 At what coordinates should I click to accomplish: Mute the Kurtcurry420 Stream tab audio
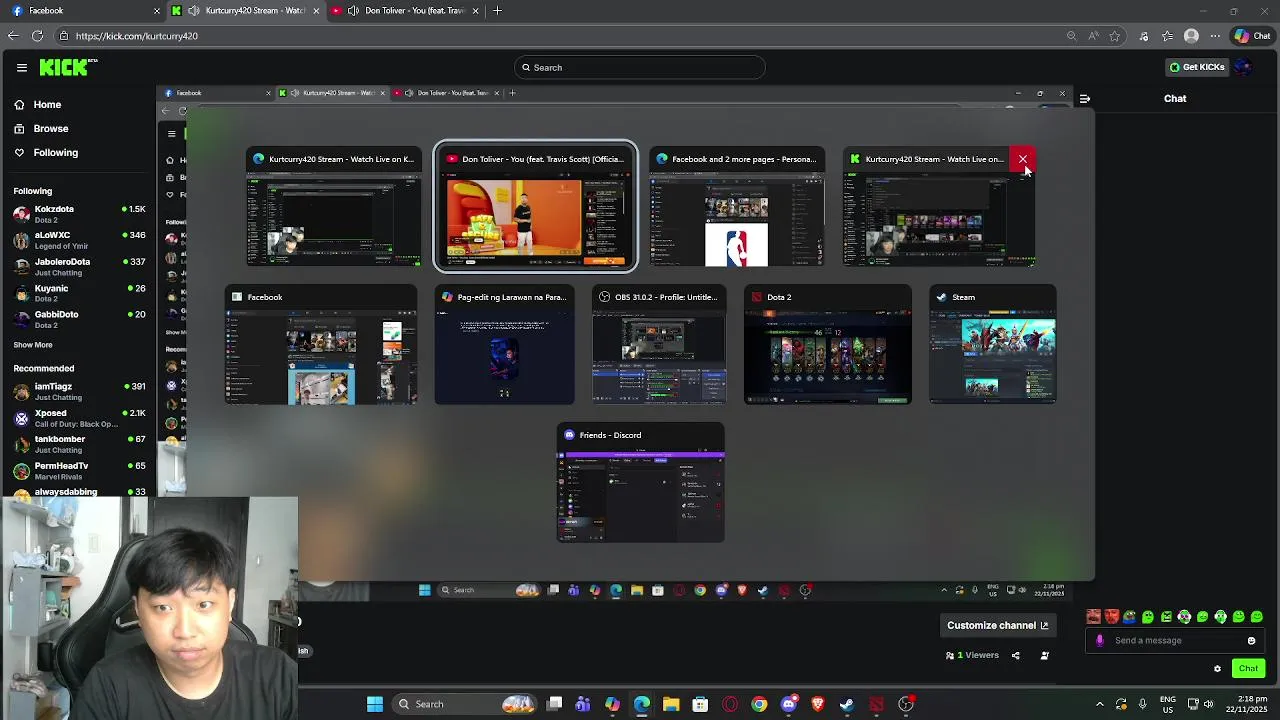click(194, 11)
